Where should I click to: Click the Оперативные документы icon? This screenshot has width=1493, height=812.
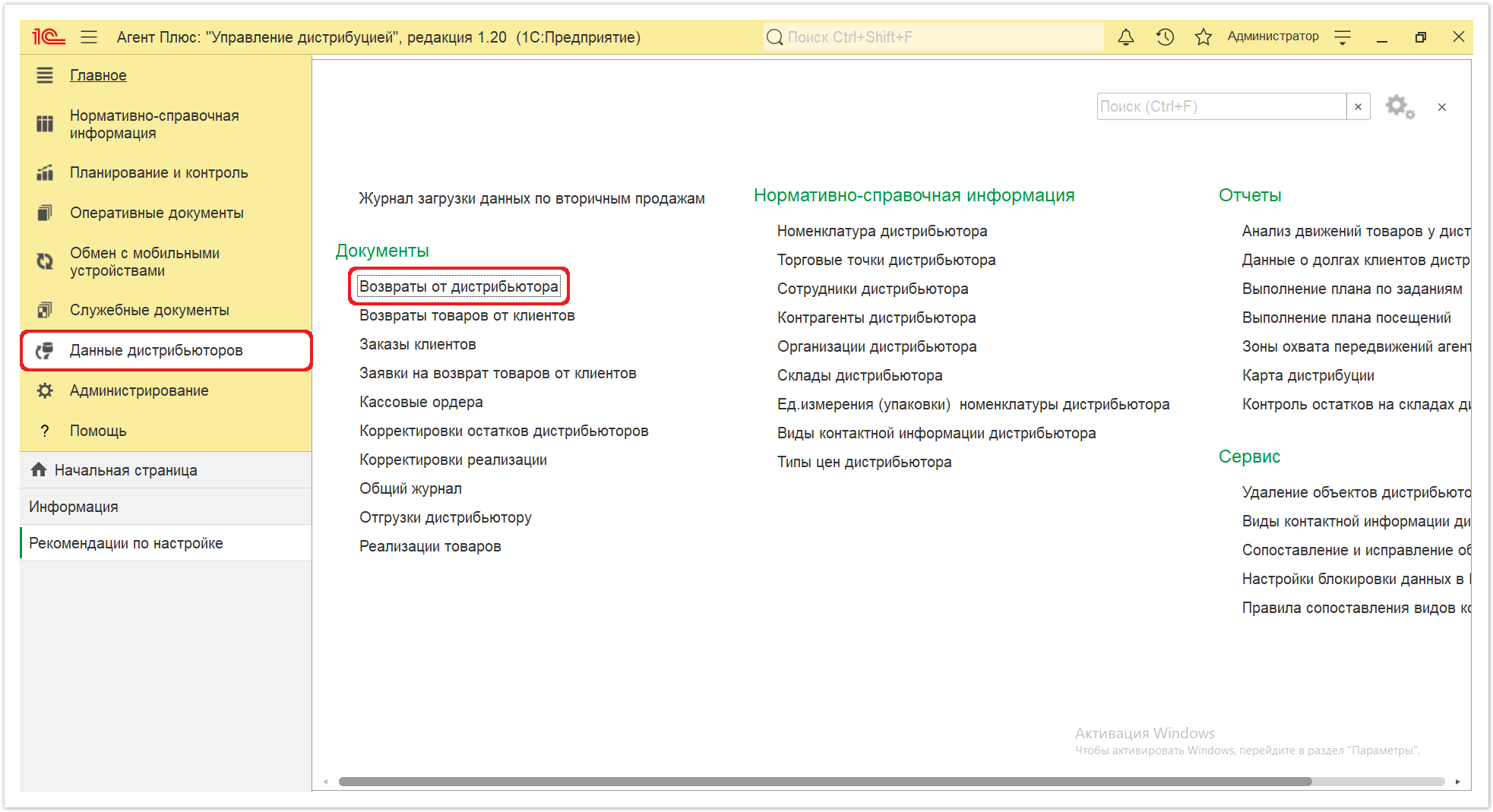[x=45, y=213]
